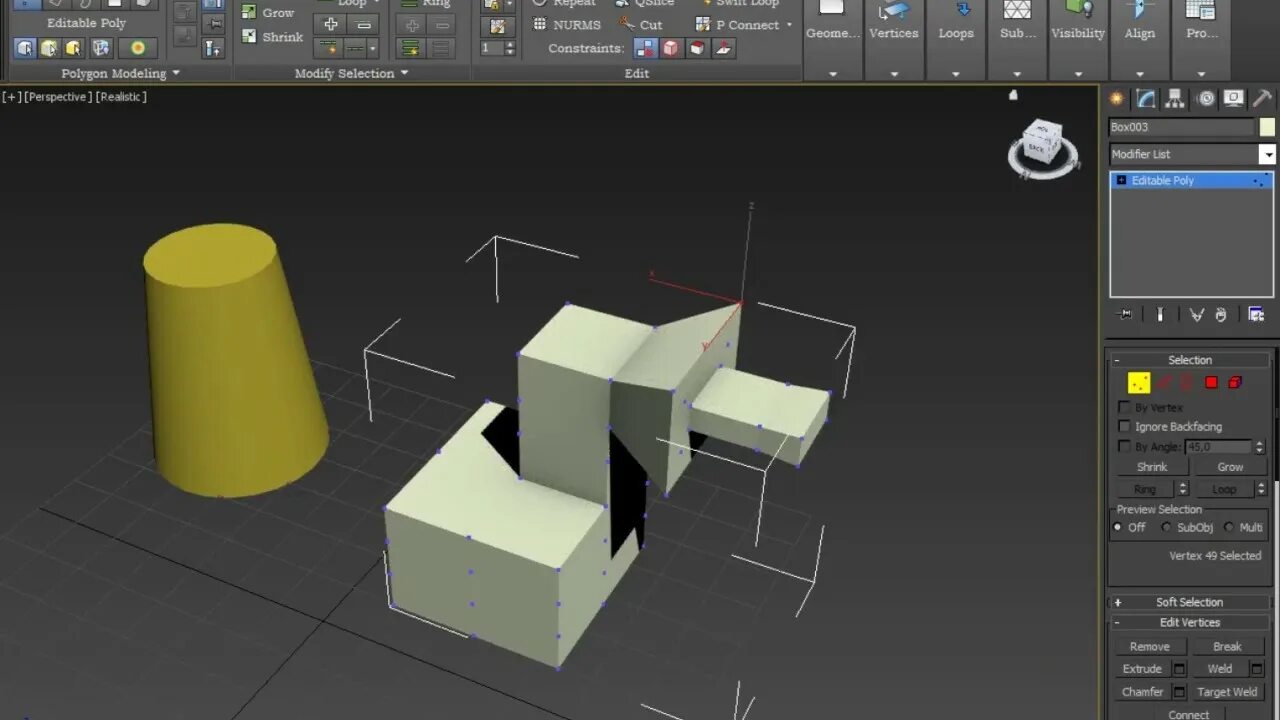Click the Remove vertex button
The width and height of the screenshot is (1280, 720).
pyautogui.click(x=1150, y=646)
